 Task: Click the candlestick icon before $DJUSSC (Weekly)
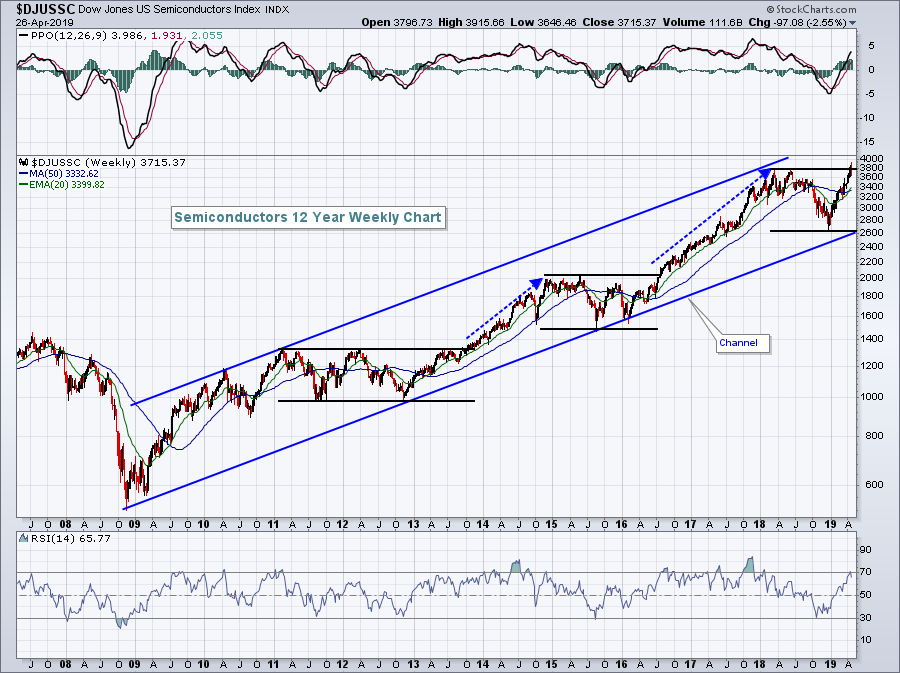tap(23, 162)
